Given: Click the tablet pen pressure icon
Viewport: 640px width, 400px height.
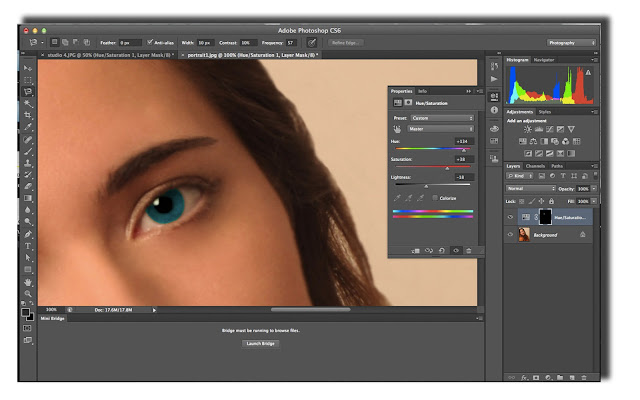Looking at the screenshot, I should [x=312, y=42].
